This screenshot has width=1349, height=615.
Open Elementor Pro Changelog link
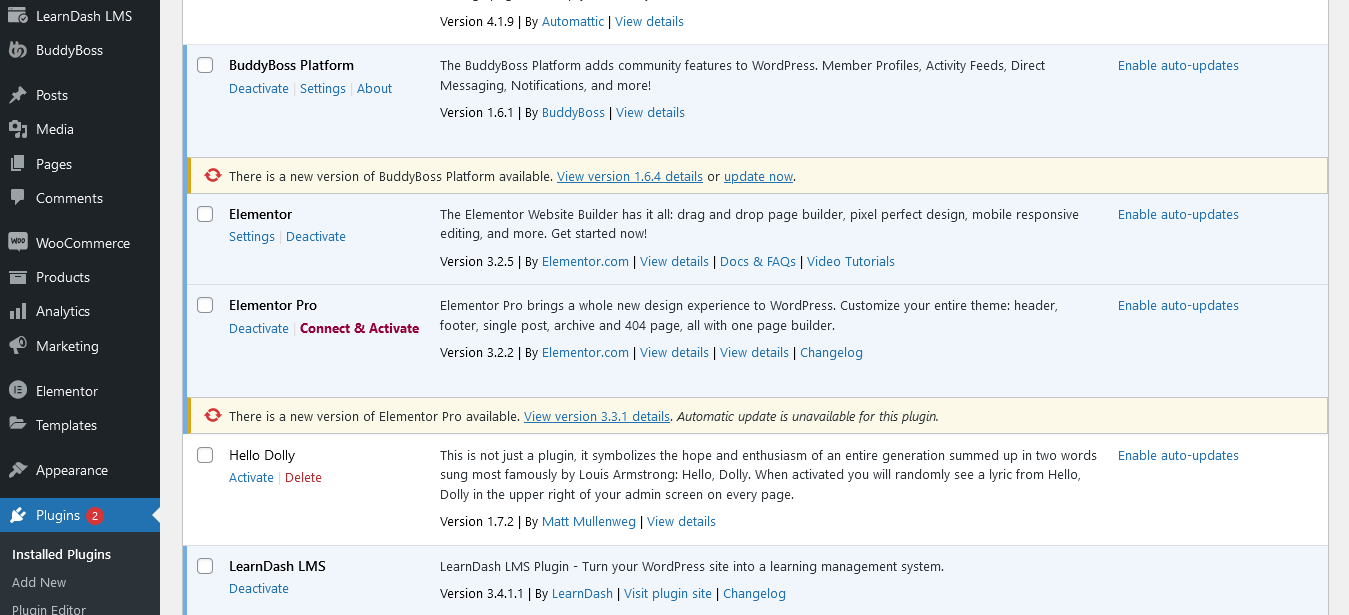(x=831, y=352)
